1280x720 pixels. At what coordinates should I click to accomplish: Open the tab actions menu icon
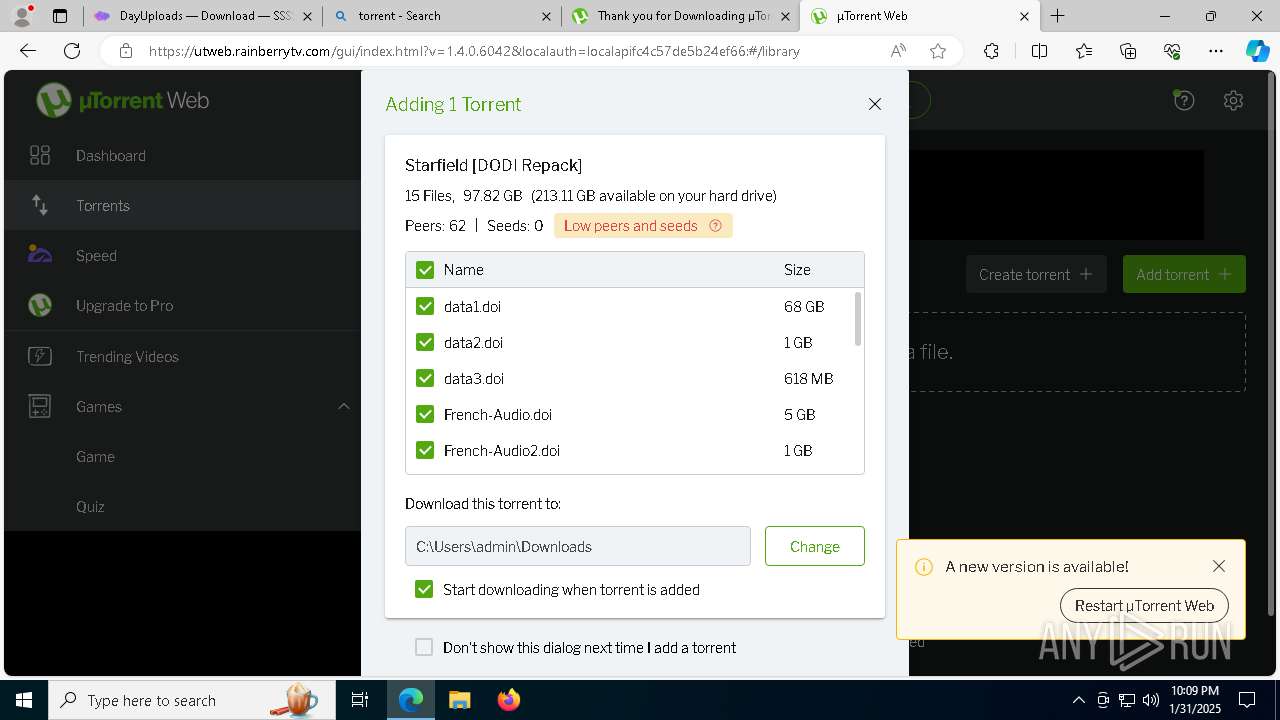pos(60,16)
